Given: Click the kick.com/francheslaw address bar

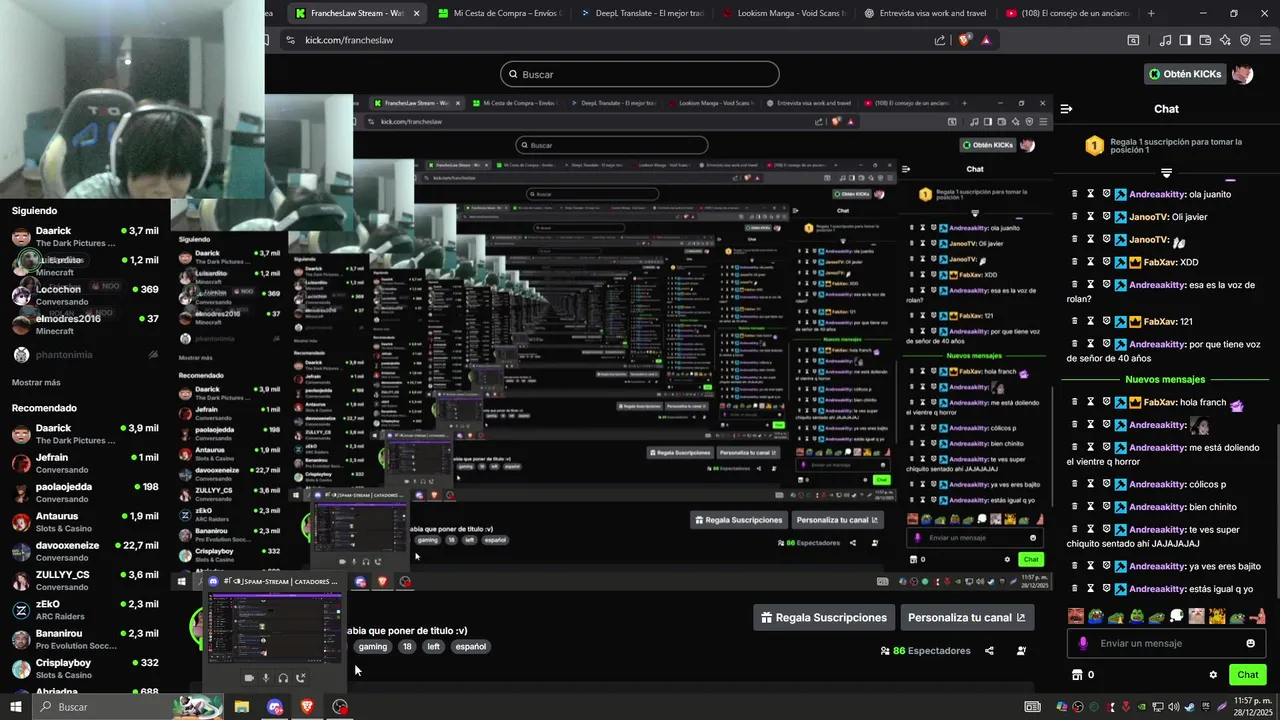Looking at the screenshot, I should click(600, 40).
